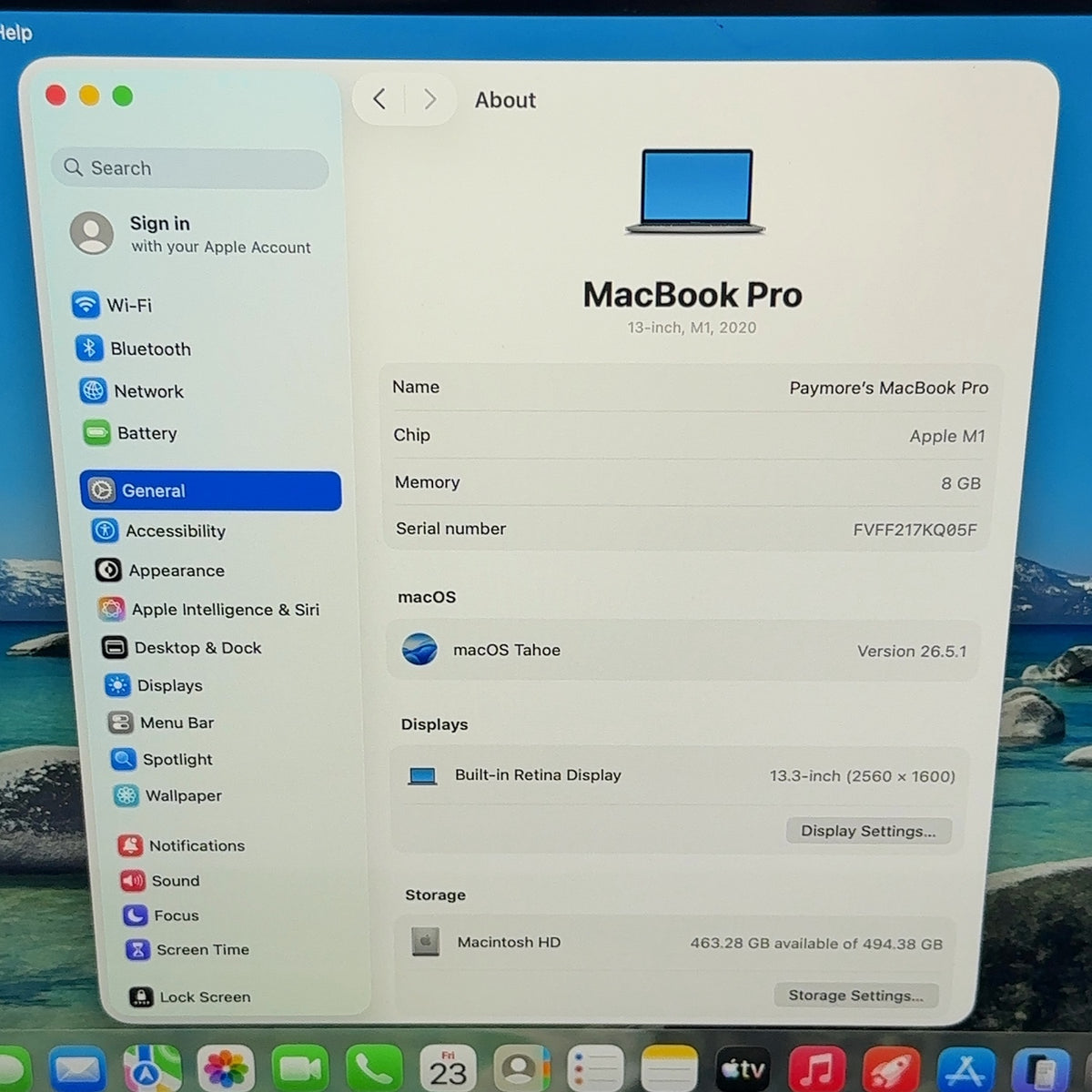Click the Search field in Settings
Viewport: 1092px width, 1092px height.
(190, 168)
